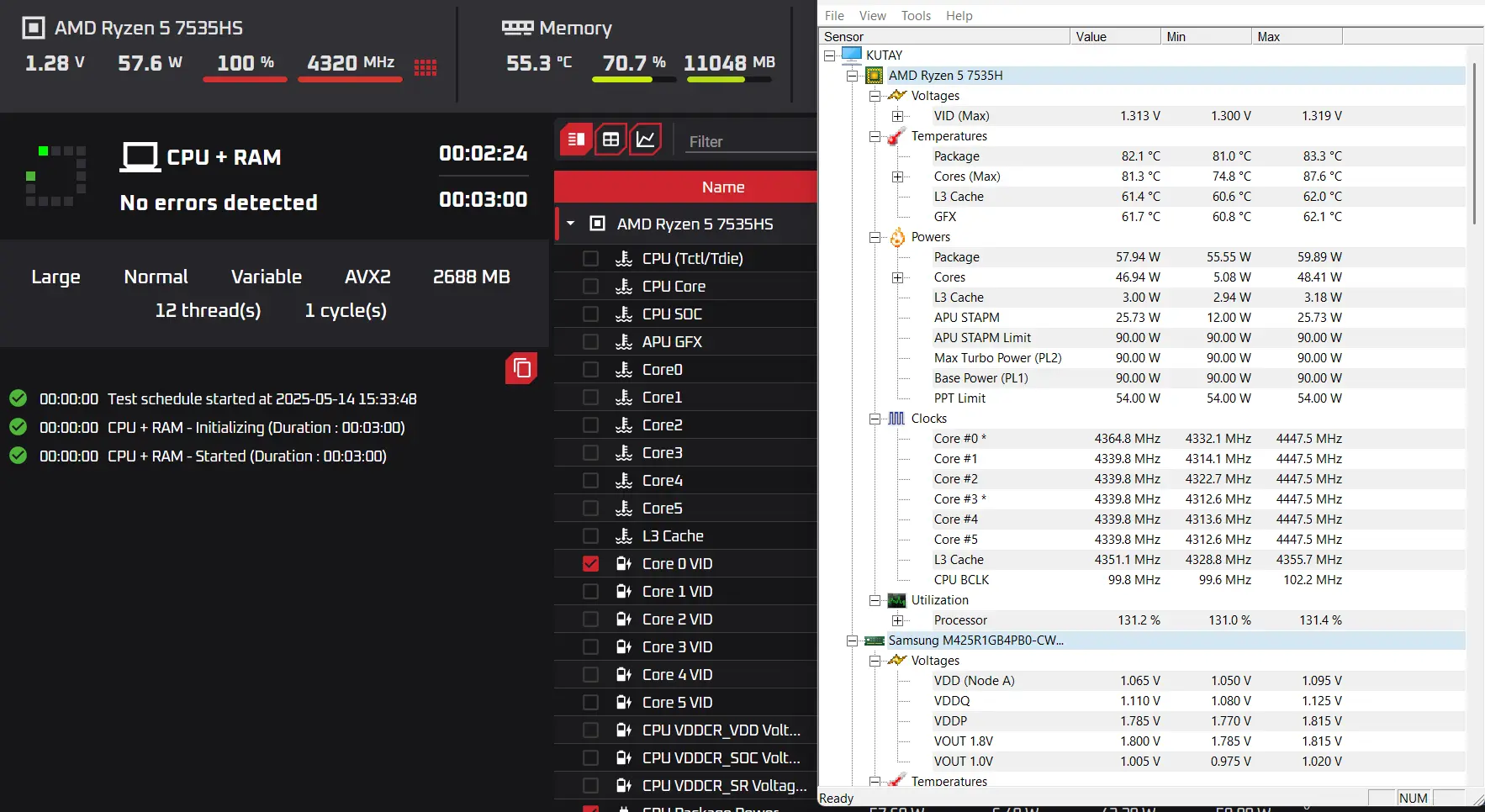Viewport: 1485px width, 812px height.
Task: Collapse the Clocks section
Action: tap(875, 419)
